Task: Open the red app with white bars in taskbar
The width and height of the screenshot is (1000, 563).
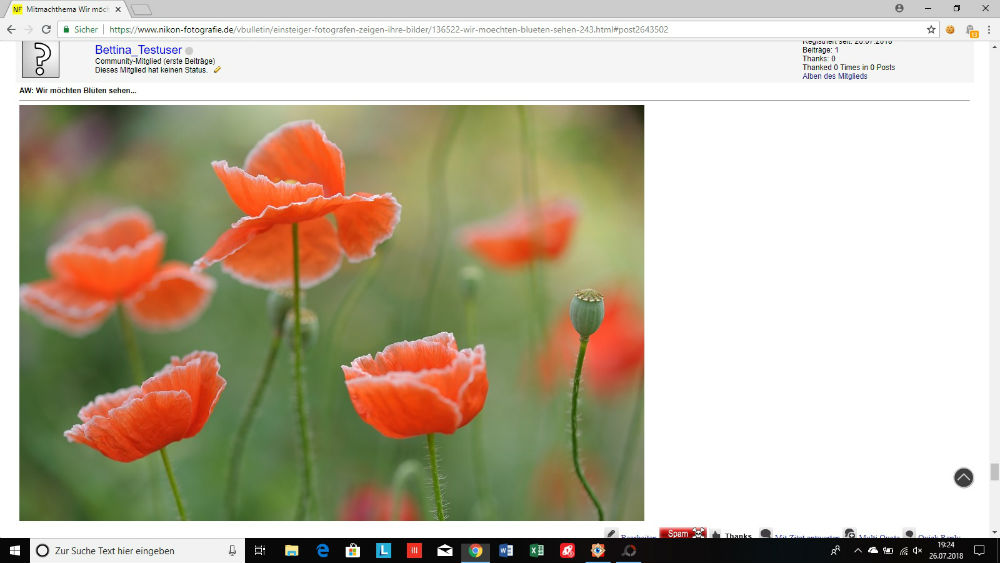Action: pos(414,550)
